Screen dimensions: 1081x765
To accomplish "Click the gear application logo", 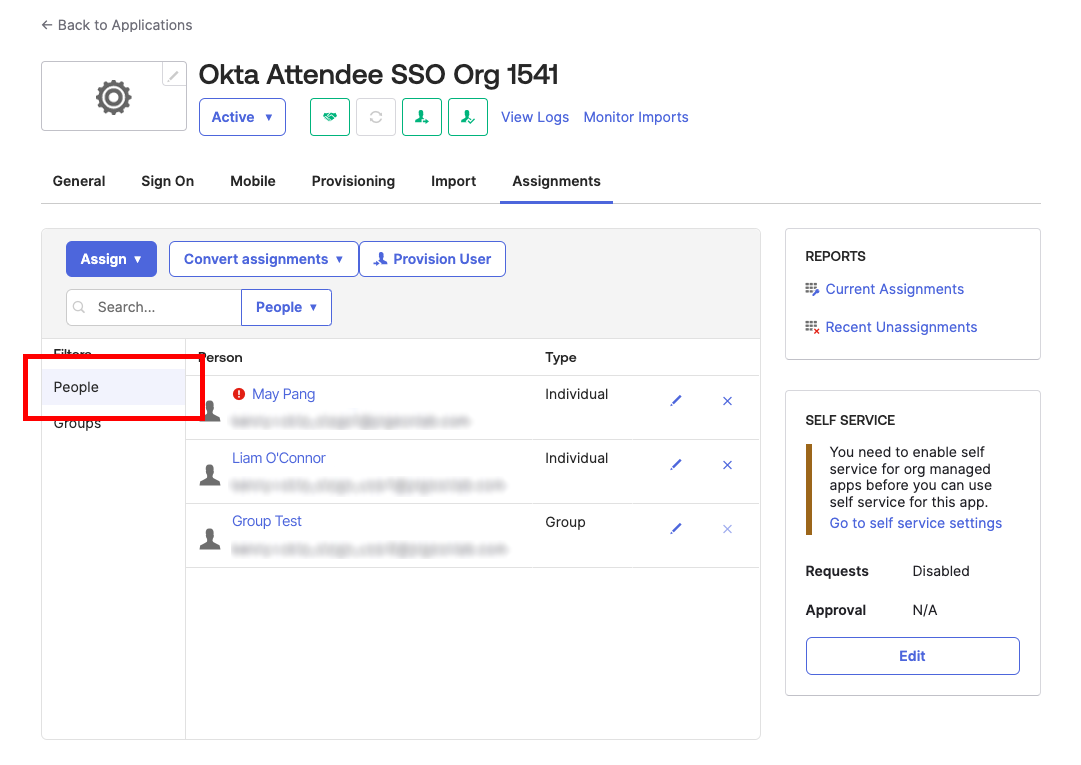I will pos(114,97).
